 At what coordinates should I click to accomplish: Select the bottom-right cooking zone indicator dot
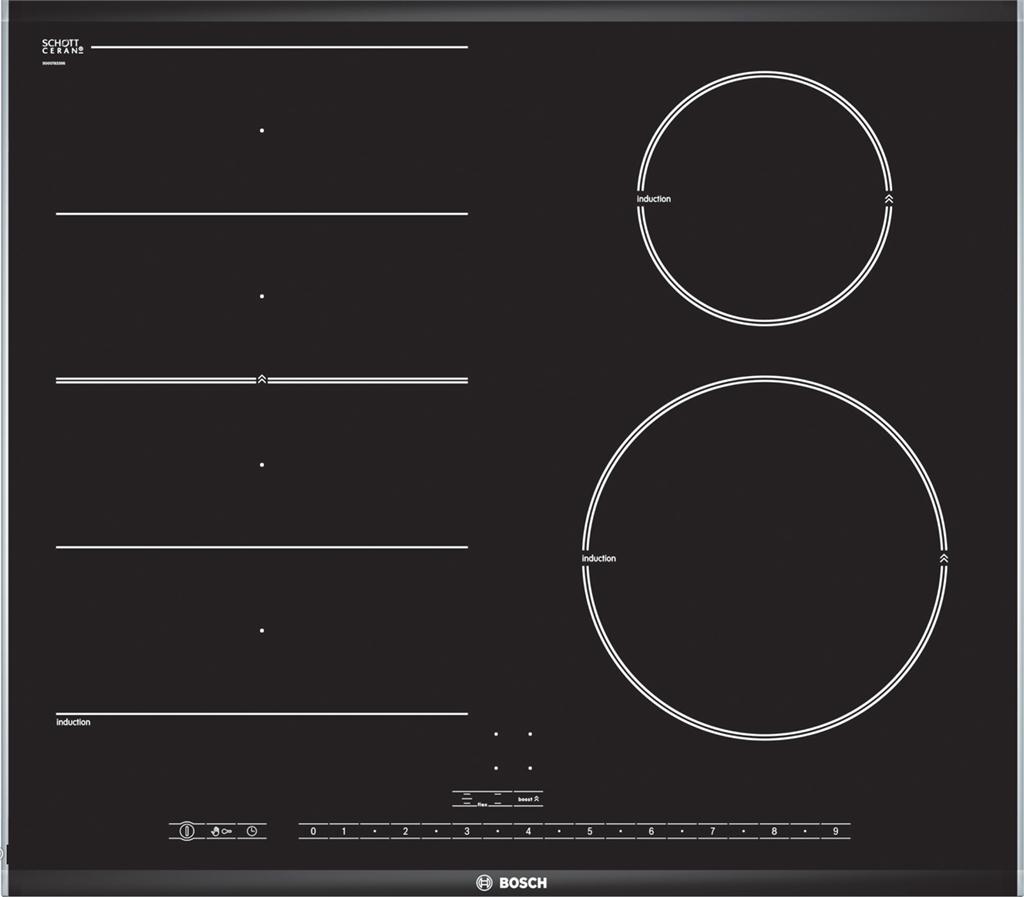pyautogui.click(x=530, y=768)
